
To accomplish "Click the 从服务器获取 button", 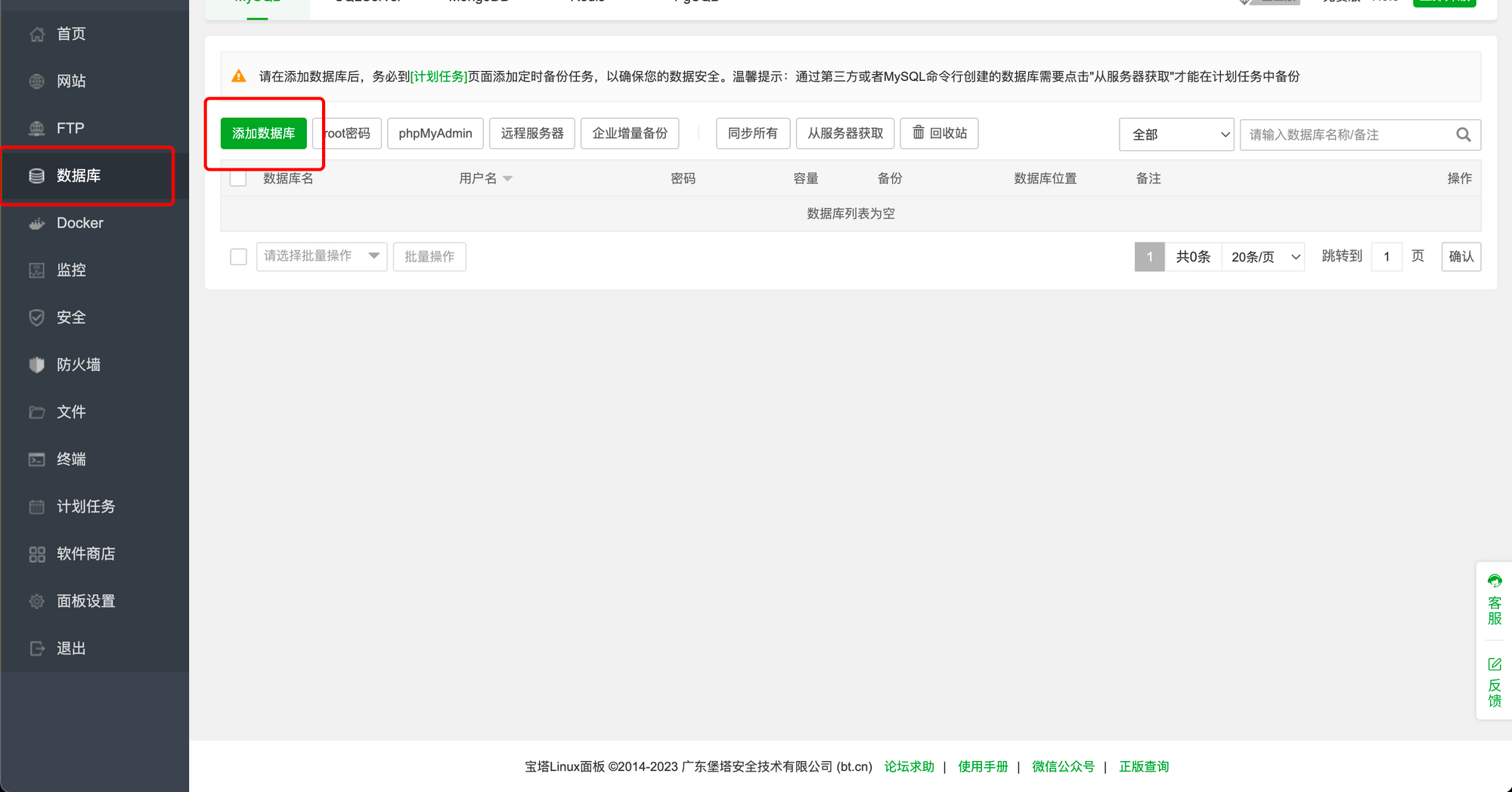I will click(845, 133).
